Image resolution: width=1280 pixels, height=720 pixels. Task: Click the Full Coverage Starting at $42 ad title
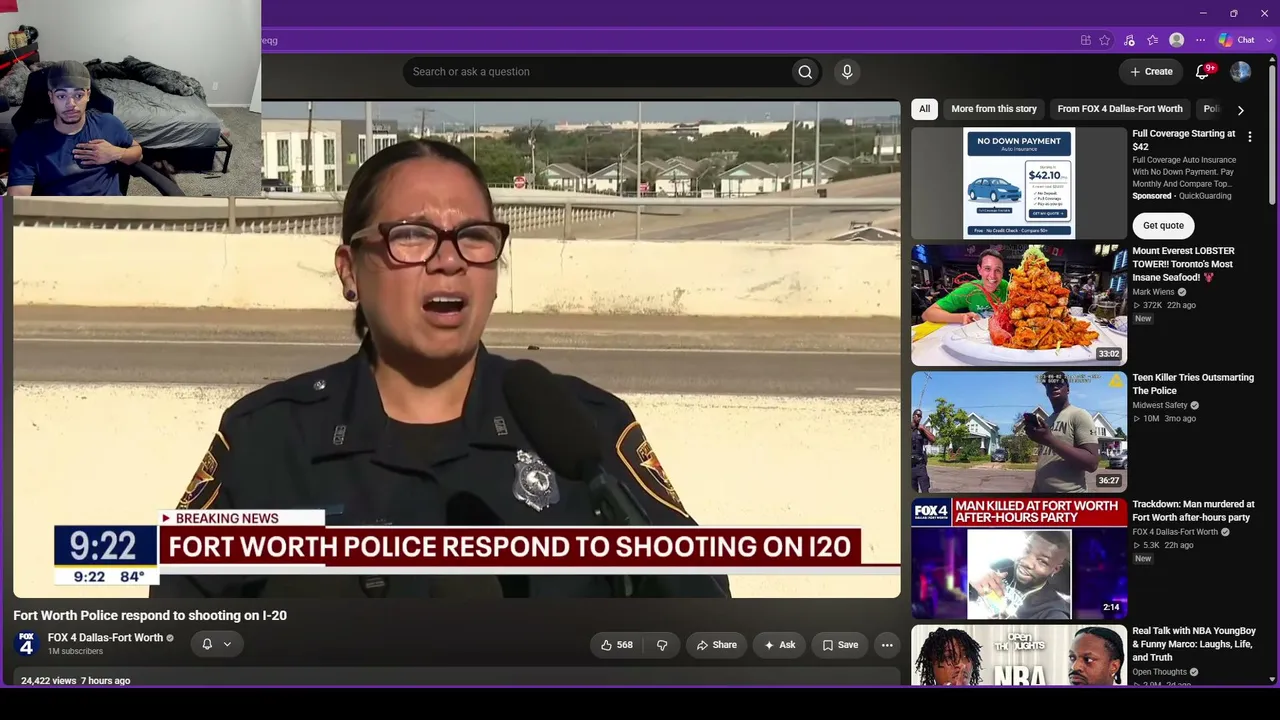coord(1184,140)
